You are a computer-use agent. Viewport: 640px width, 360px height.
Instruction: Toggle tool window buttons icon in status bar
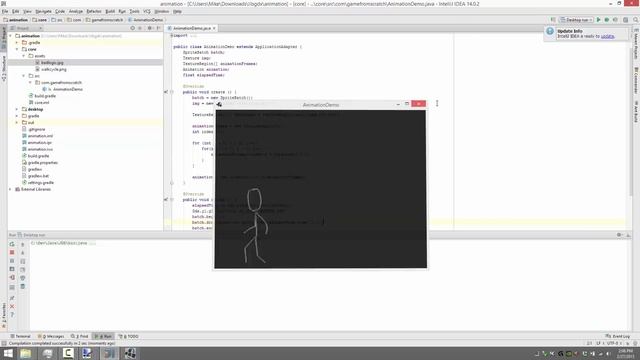pos(4,343)
